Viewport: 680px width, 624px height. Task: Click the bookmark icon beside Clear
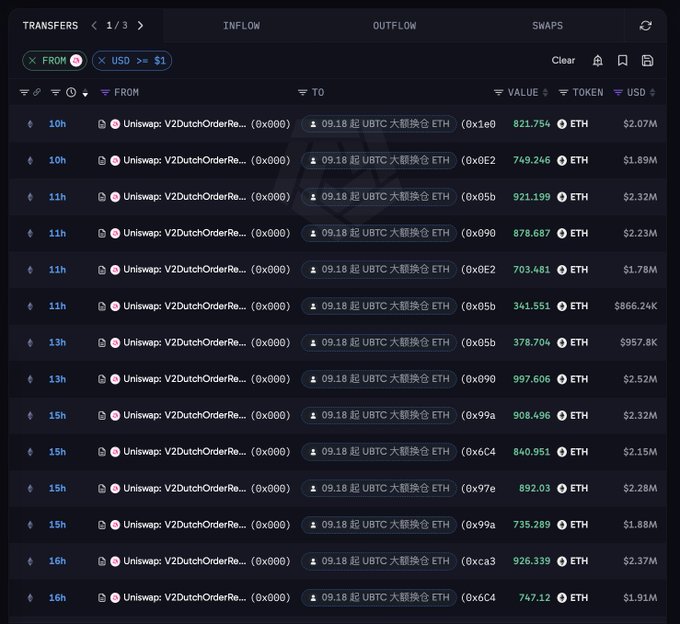622,60
